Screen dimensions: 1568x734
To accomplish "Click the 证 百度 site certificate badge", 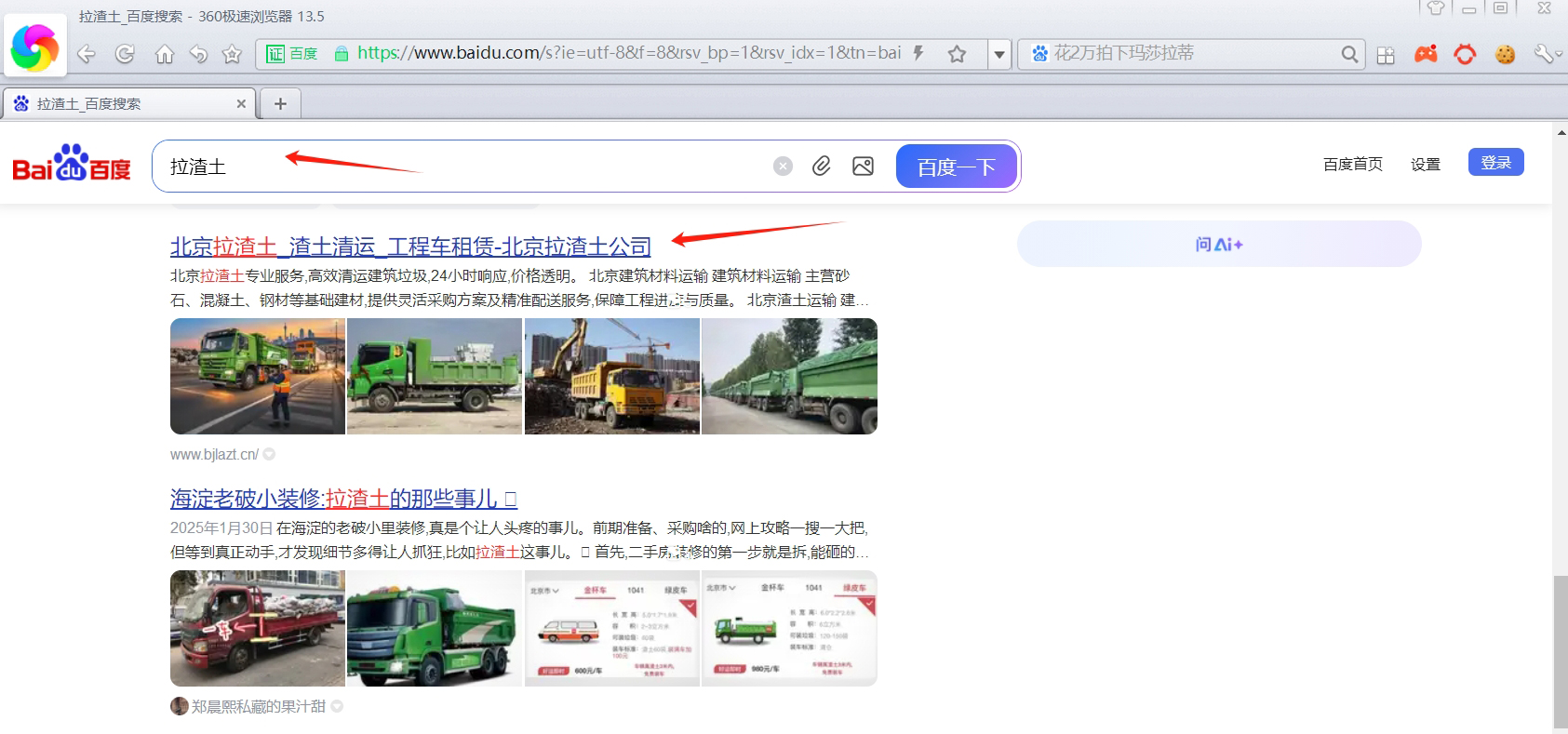I will click(292, 54).
